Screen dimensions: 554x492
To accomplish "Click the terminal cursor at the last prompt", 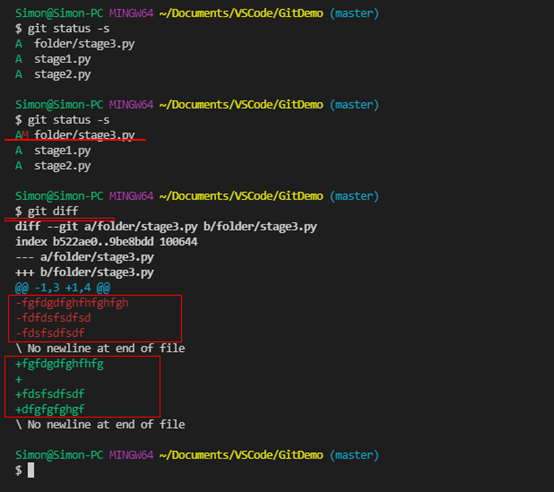I will tap(31, 470).
